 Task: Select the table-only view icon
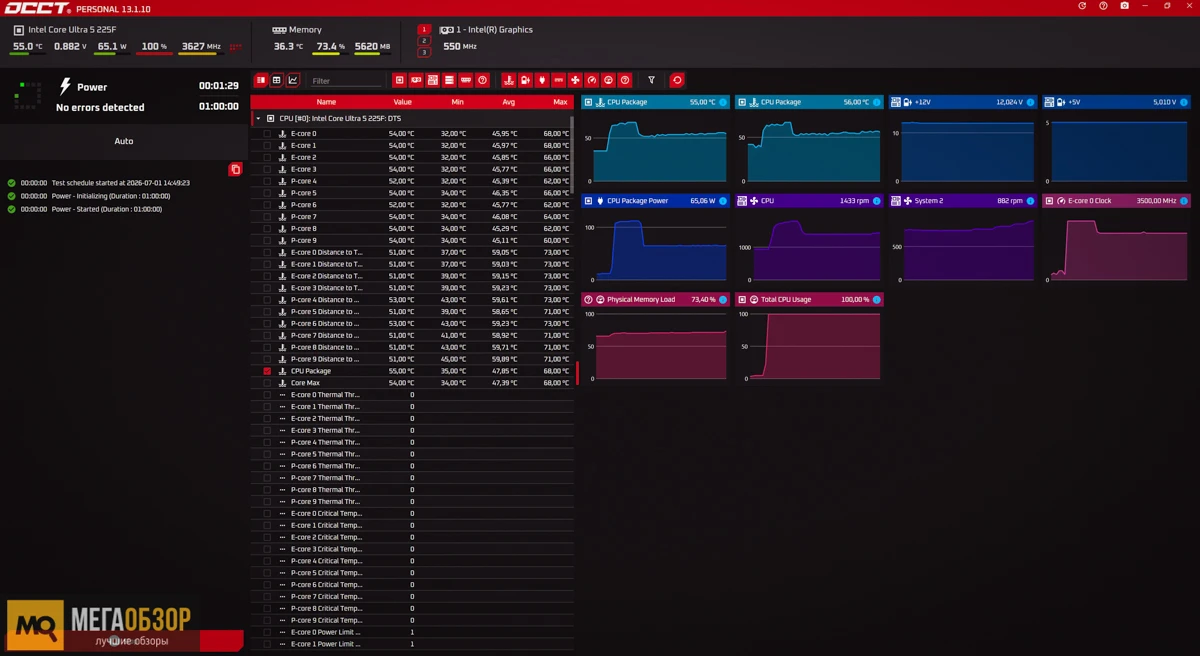point(277,80)
